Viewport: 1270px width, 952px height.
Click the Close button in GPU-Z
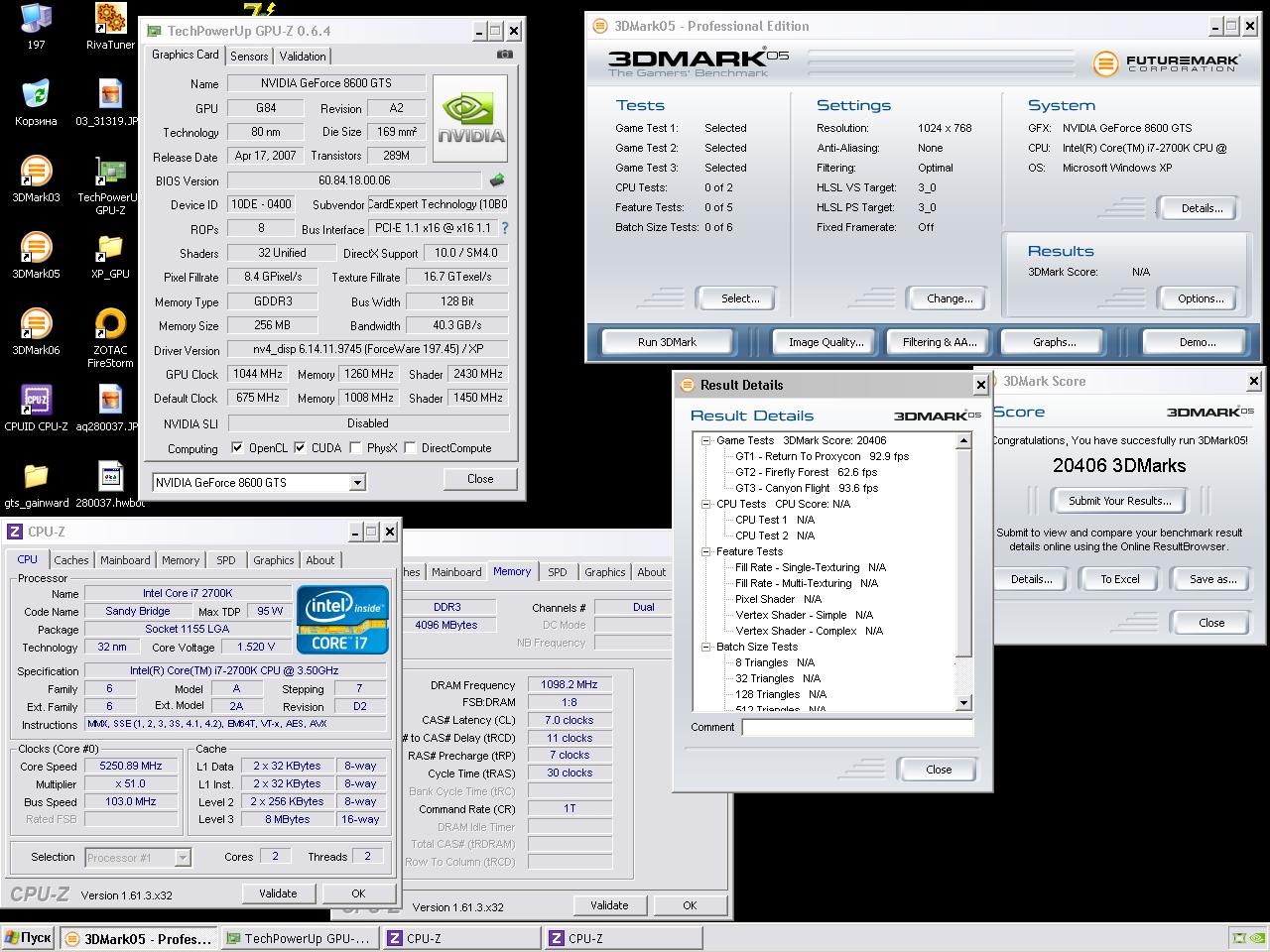click(480, 479)
